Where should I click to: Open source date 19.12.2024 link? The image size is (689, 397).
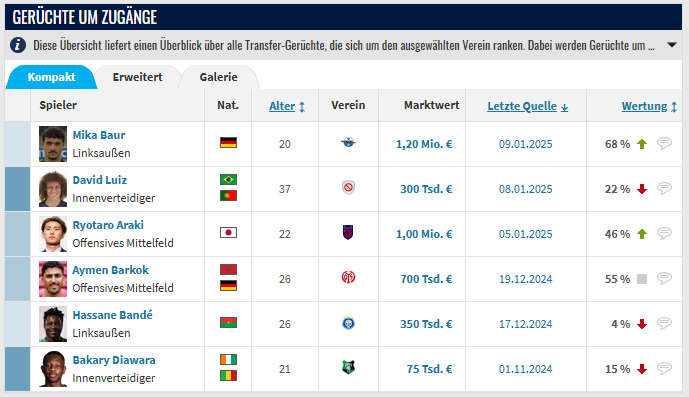pos(526,279)
